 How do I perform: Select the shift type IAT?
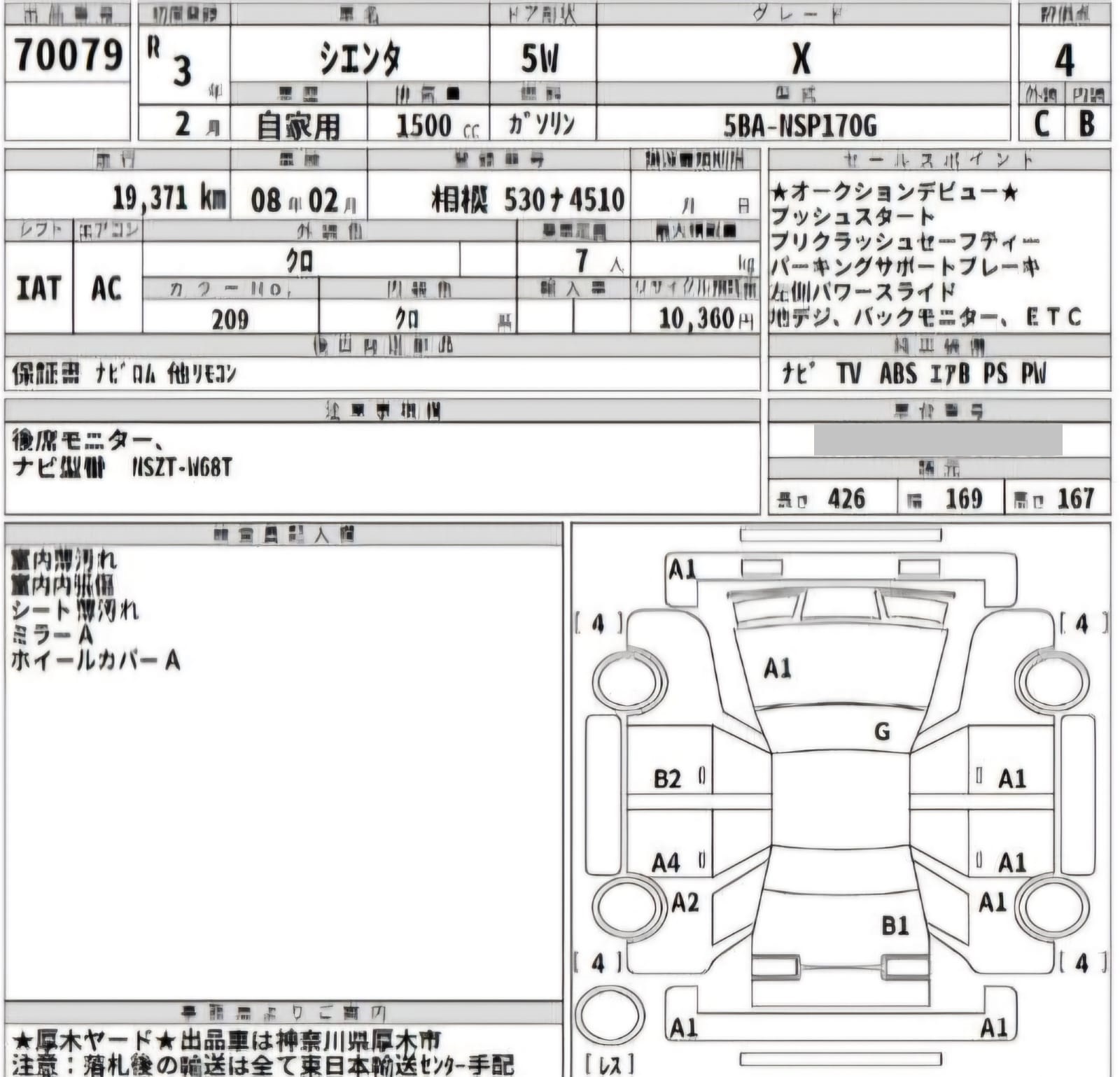click(x=38, y=288)
